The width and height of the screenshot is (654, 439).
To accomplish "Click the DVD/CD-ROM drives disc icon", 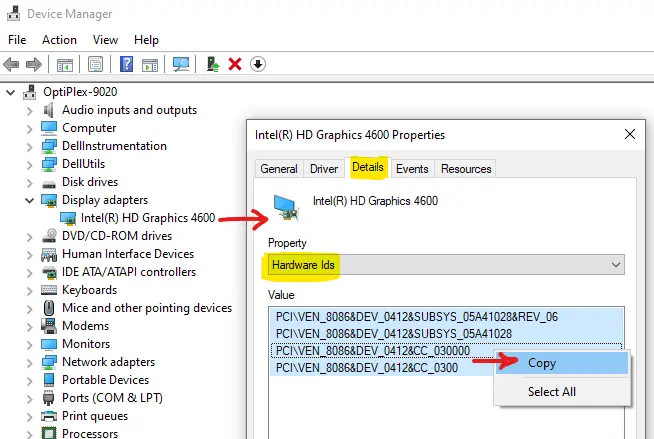I will click(x=49, y=236).
